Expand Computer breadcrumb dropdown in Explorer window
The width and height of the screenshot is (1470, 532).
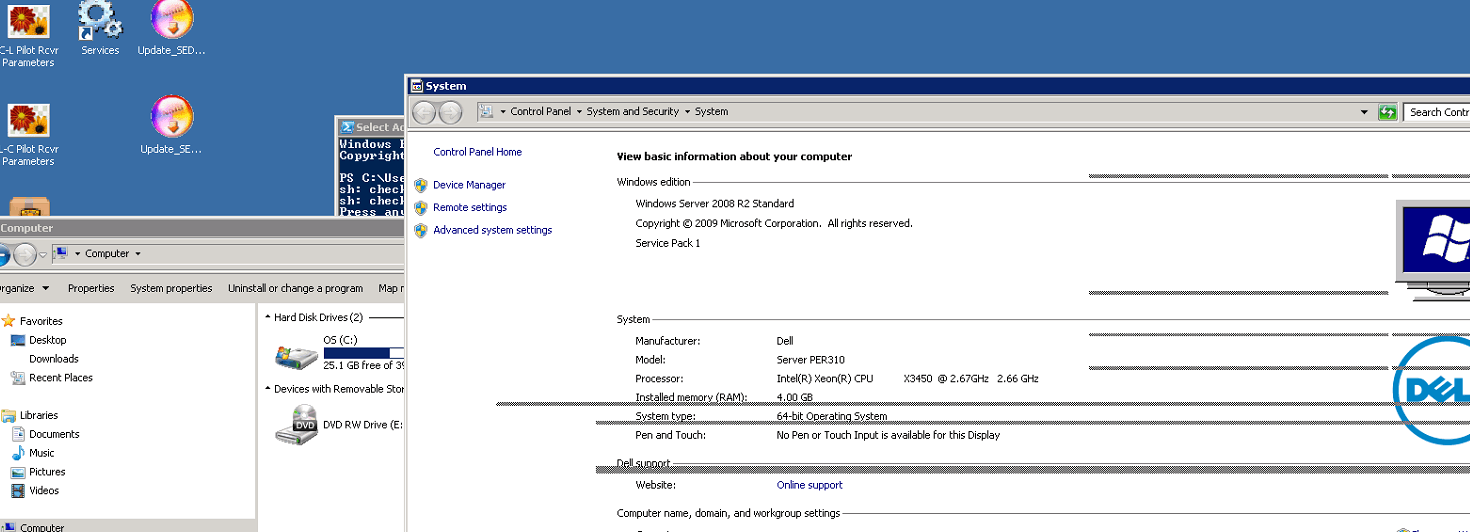137,254
